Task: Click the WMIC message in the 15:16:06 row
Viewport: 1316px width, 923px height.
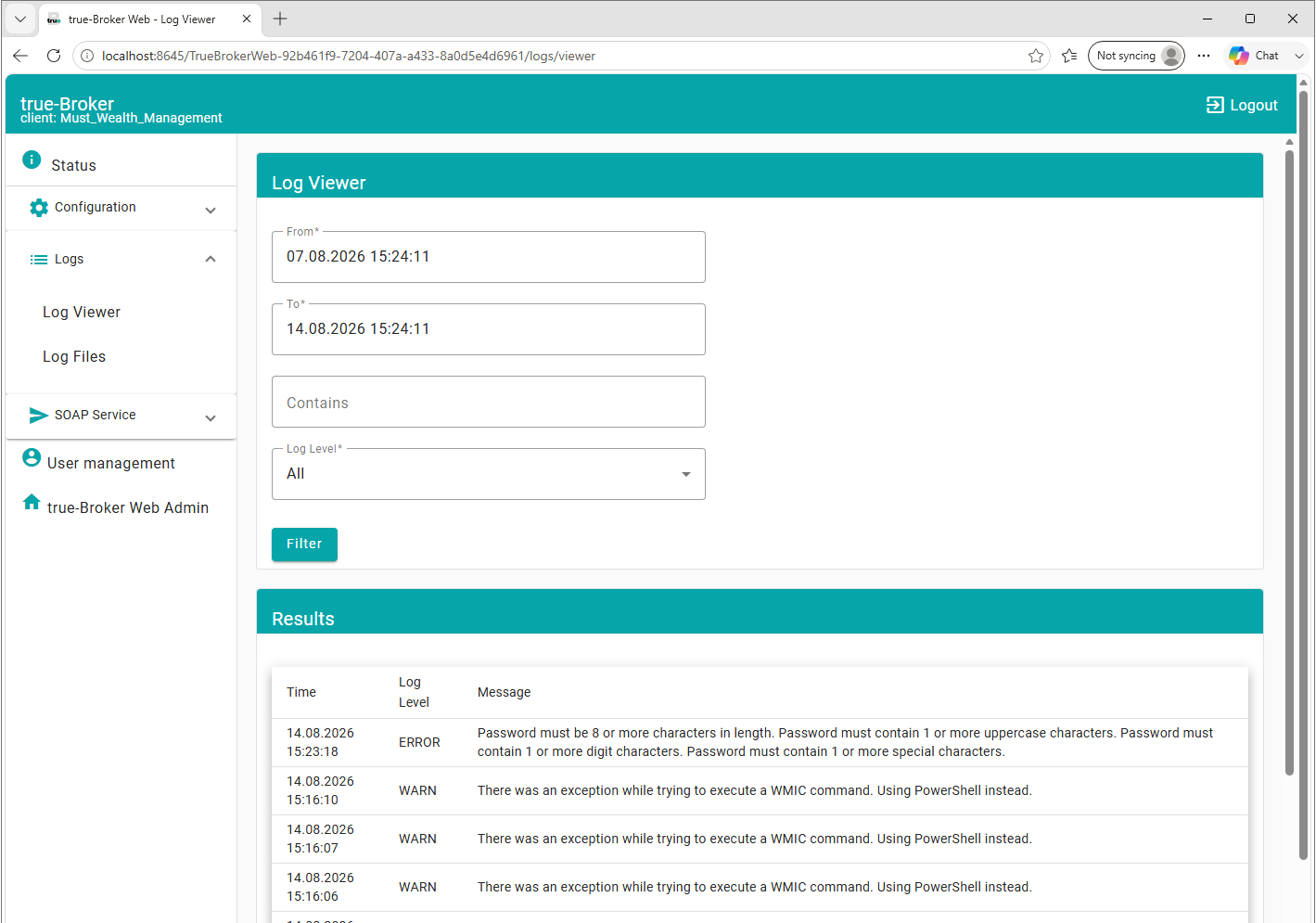Action: (755, 888)
